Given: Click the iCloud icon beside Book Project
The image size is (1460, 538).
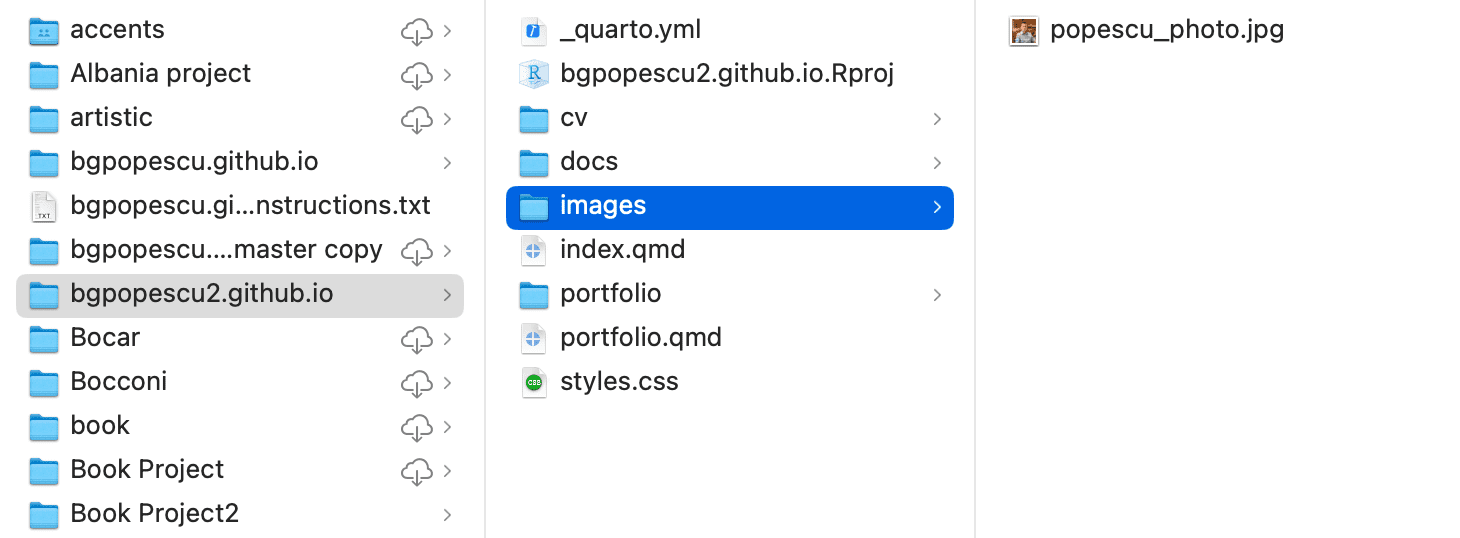Looking at the screenshot, I should [416, 471].
